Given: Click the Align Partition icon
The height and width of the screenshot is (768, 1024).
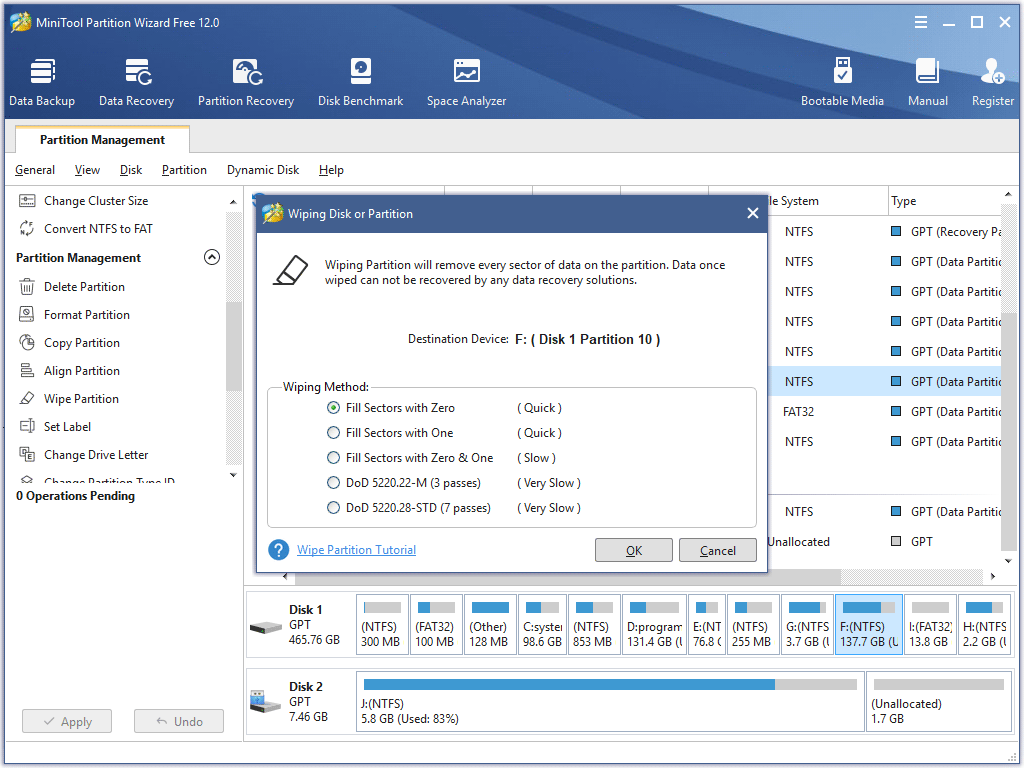Looking at the screenshot, I should pos(27,371).
